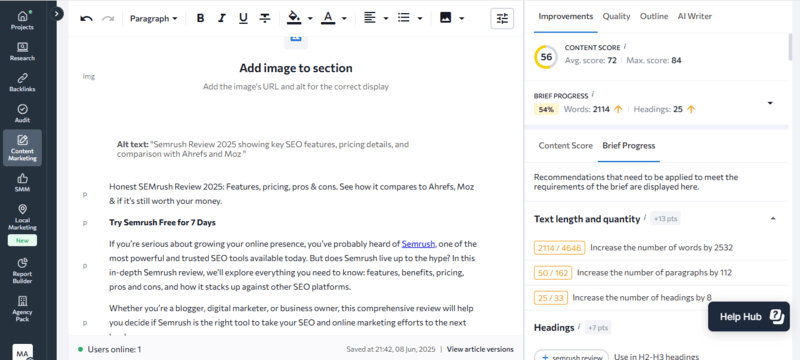This screenshot has width=800, height=360.
Task: Switch to the Quality tab
Action: tap(616, 16)
